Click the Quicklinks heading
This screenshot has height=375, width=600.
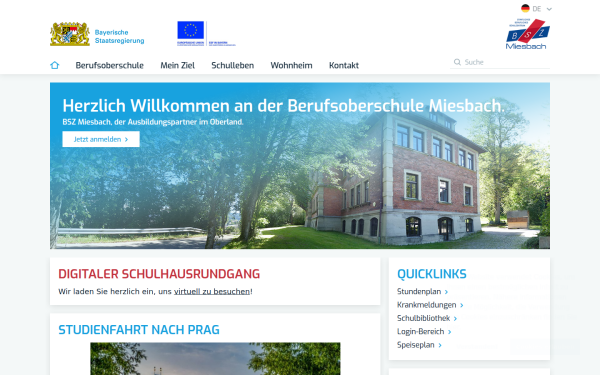(432, 274)
